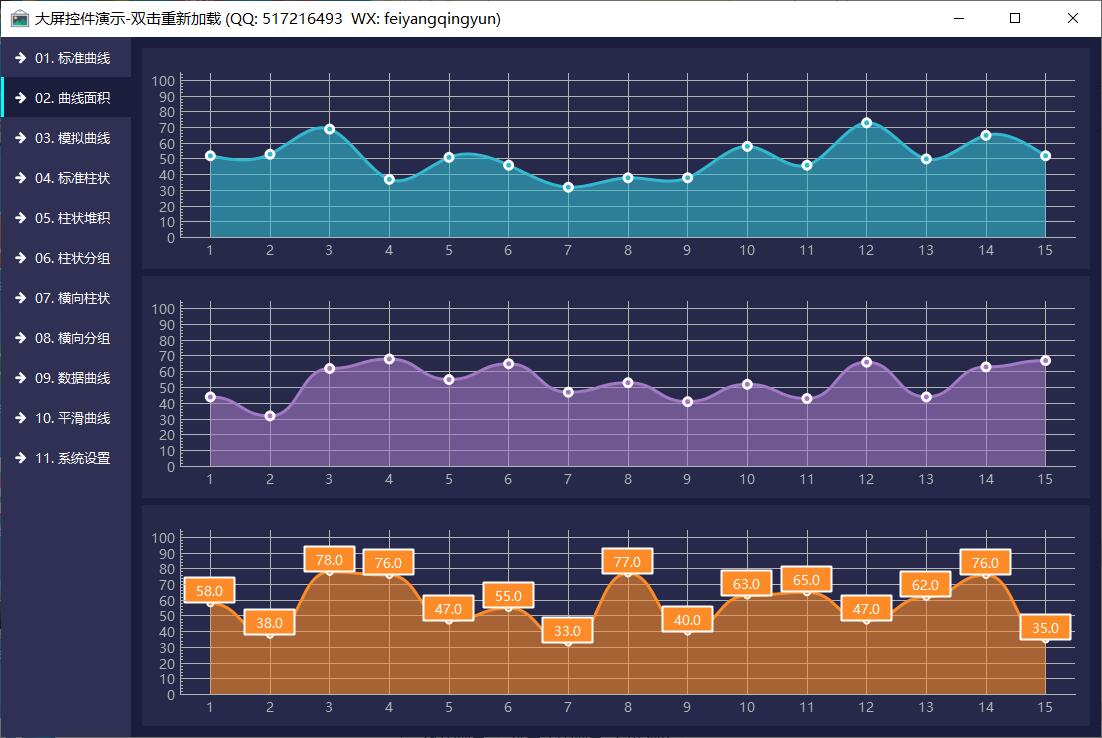Open the 04. 标准柱状 page
The image size is (1102, 738).
[72, 178]
